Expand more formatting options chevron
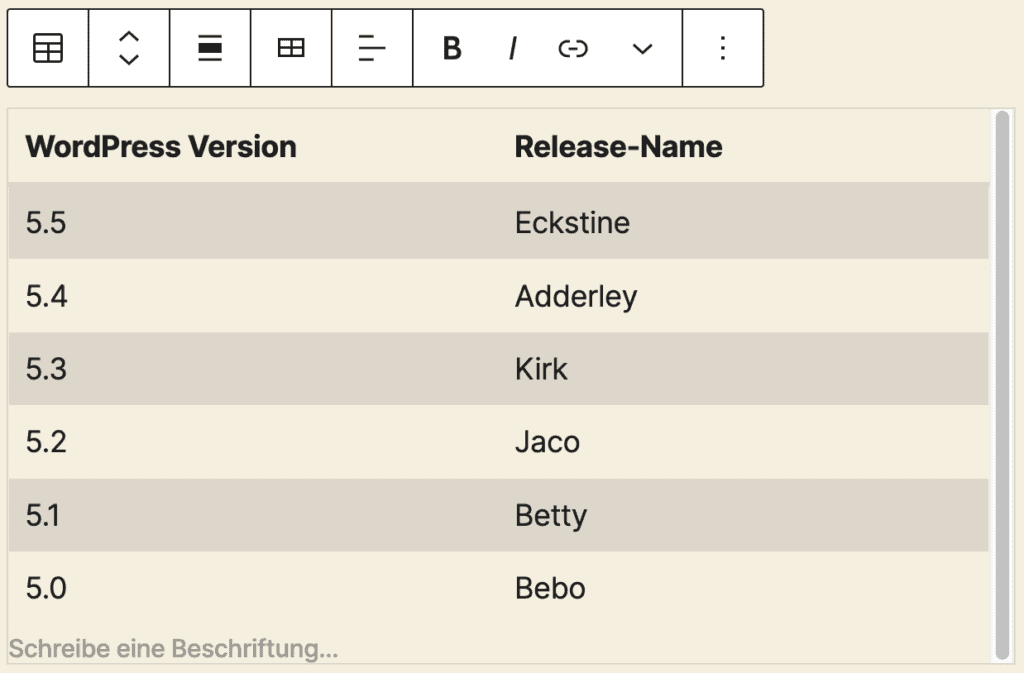 (643, 48)
